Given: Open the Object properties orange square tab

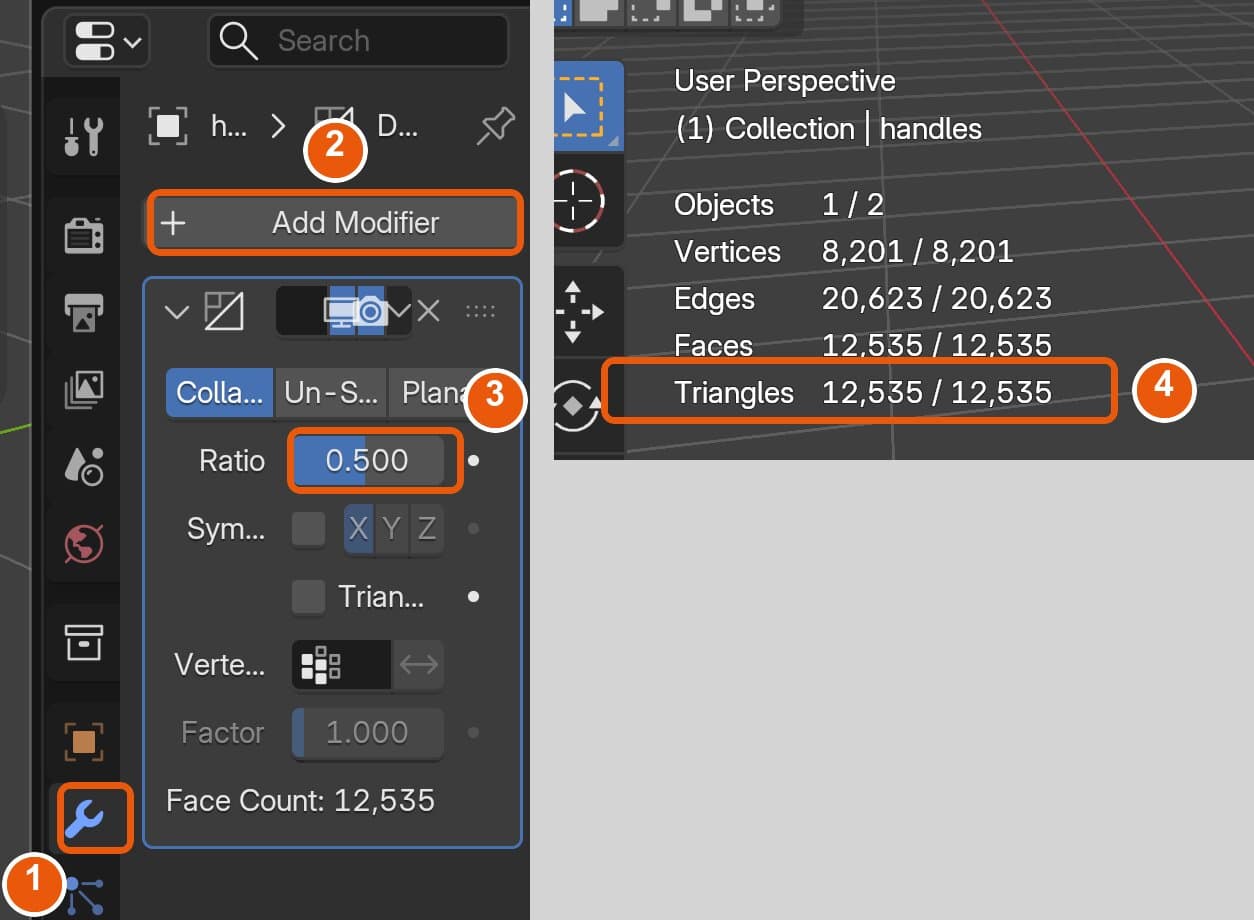Looking at the screenshot, I should click(84, 742).
